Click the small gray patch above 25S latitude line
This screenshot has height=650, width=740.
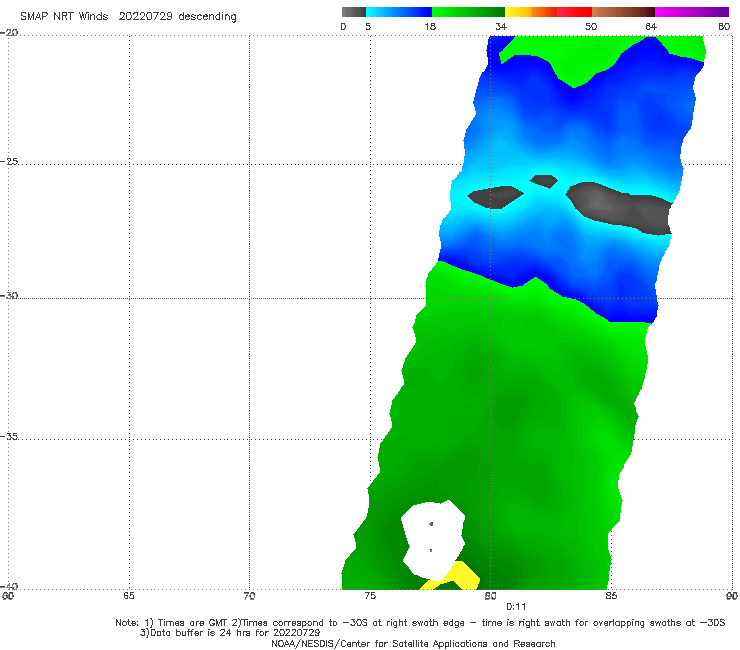[x=544, y=181]
